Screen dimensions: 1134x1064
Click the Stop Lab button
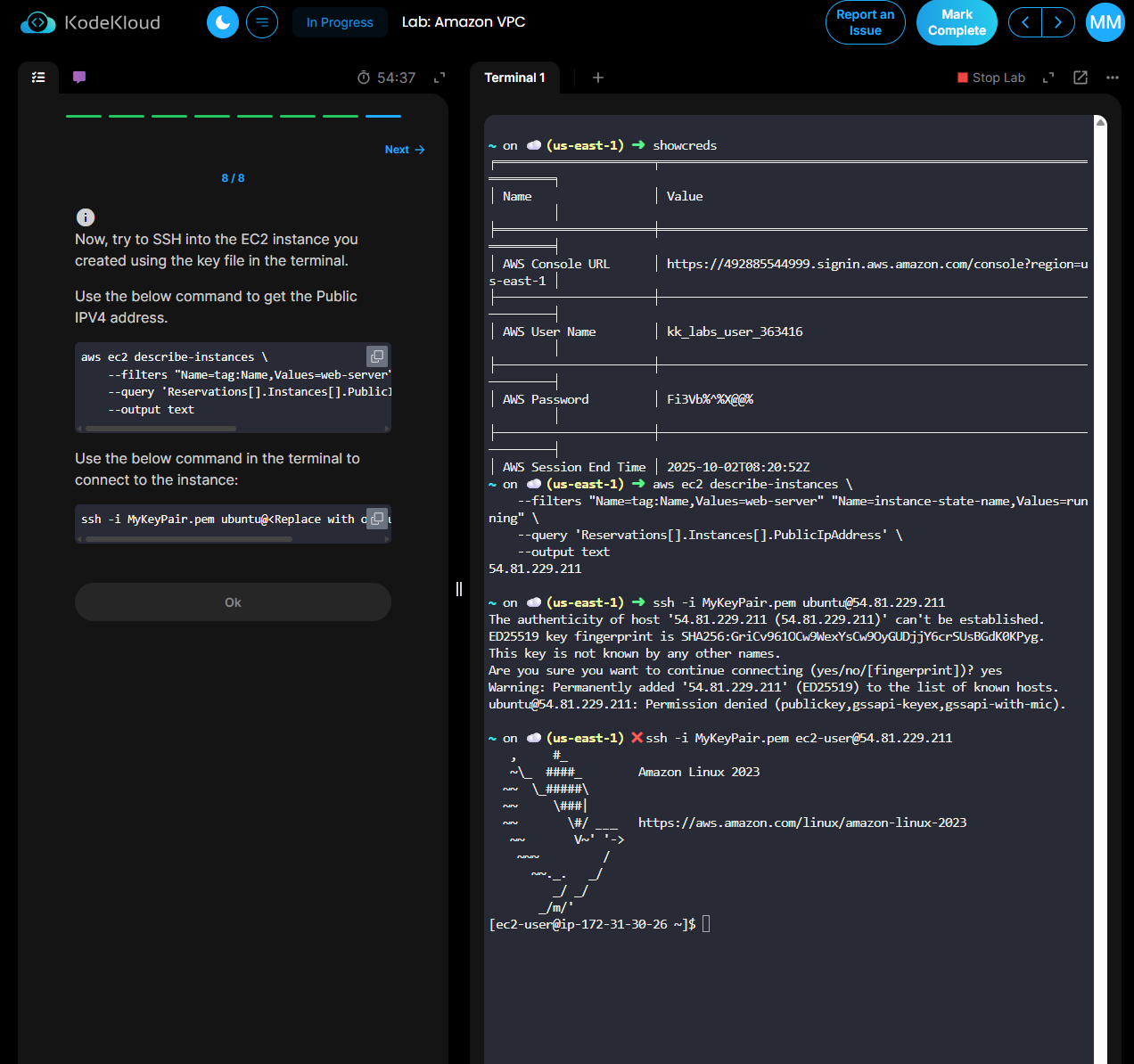[991, 78]
